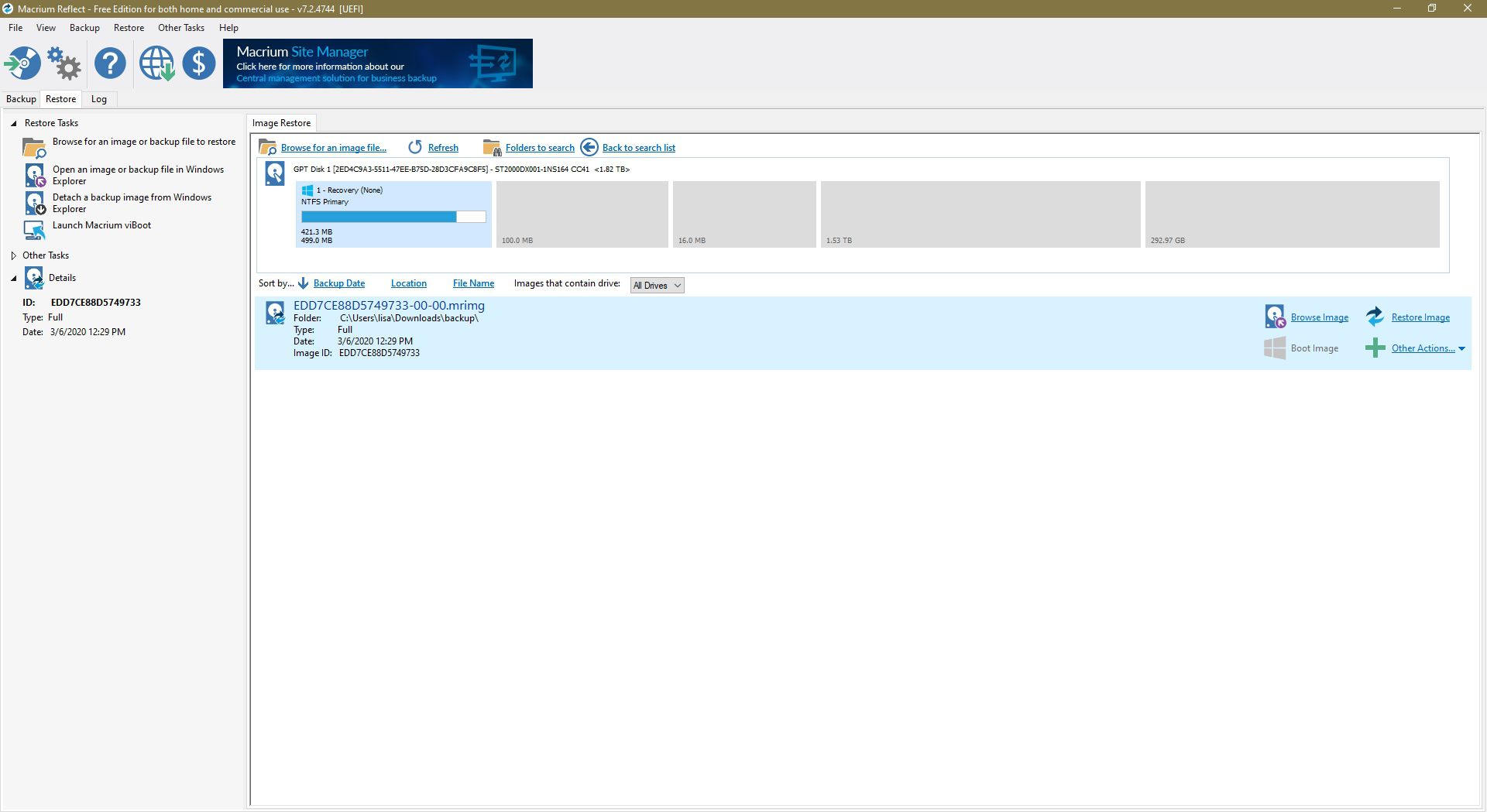Click the Detach backup image icon

35,203
